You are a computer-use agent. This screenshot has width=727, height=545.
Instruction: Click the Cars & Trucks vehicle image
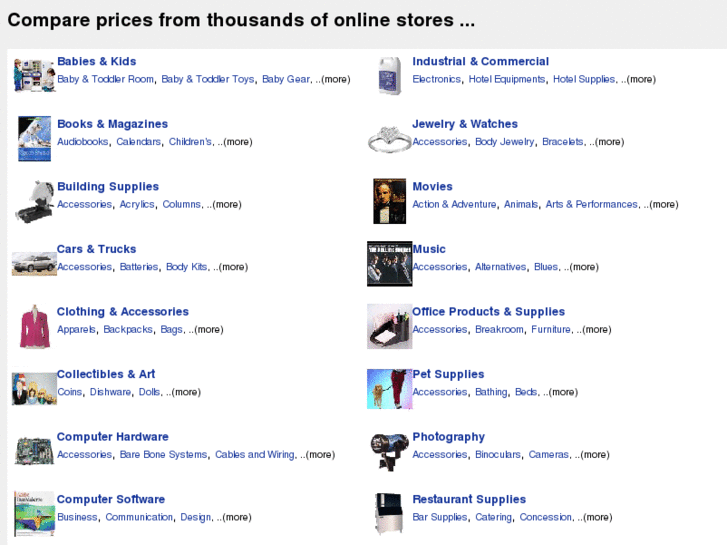33,263
